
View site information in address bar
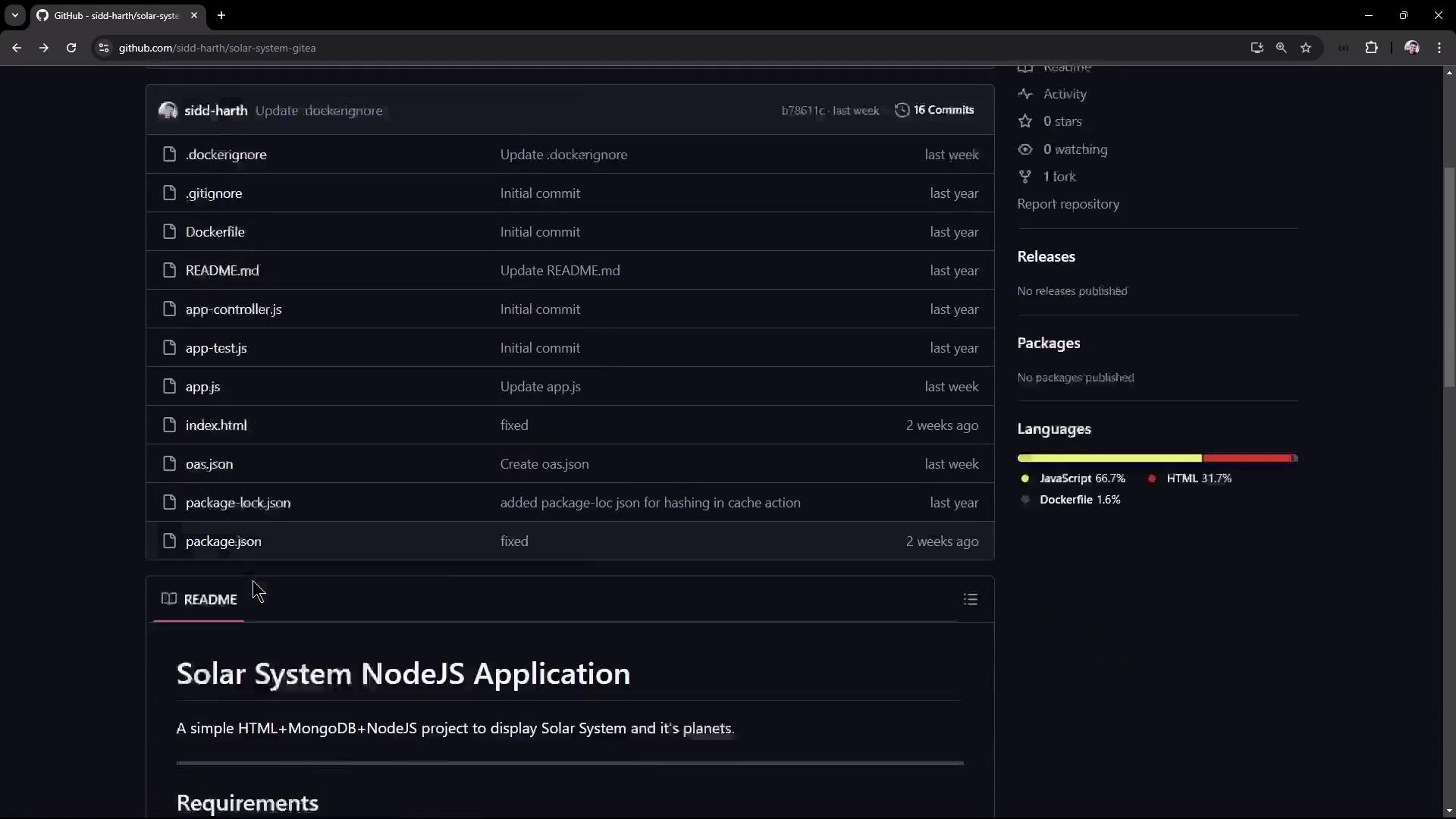click(104, 48)
